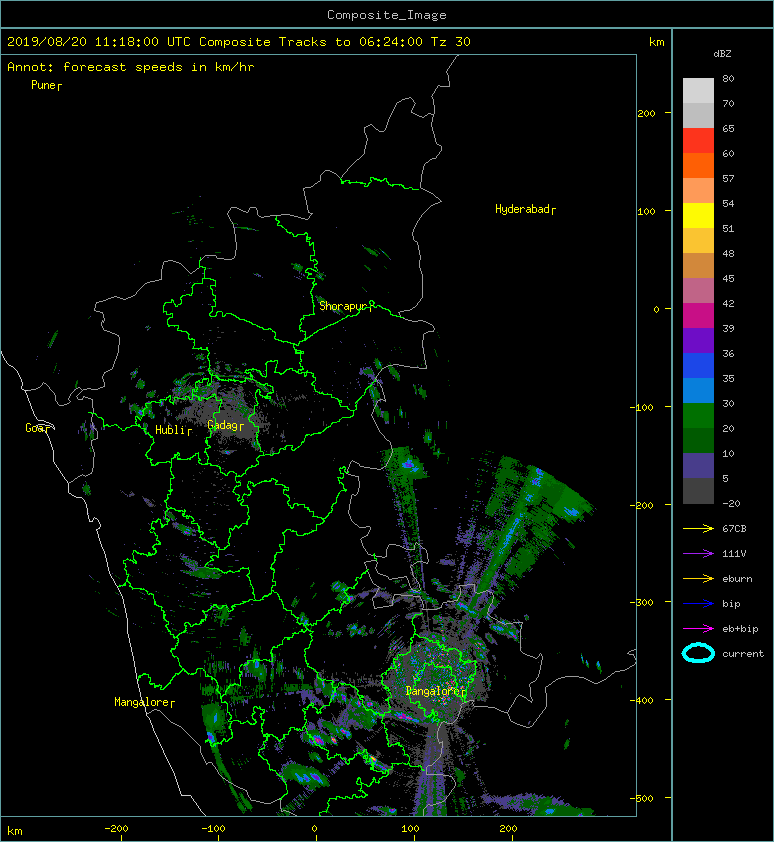The image size is (774, 842).
Task: Click the cyan 'current' ellipse legend icon
Action: coord(698,653)
